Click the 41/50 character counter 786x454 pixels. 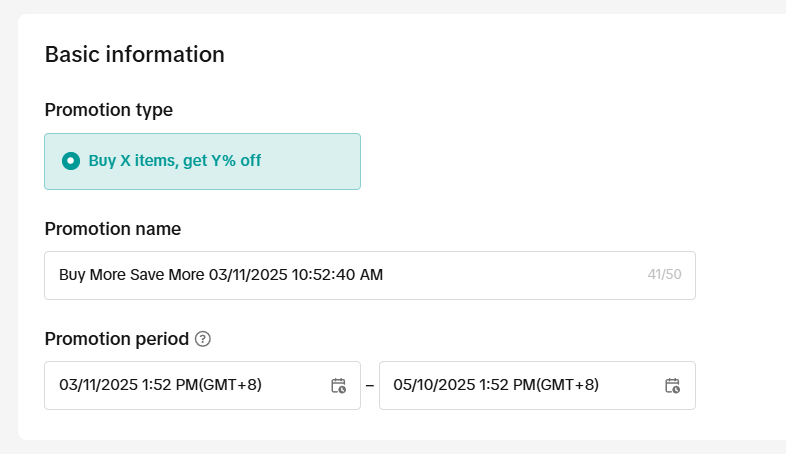(664, 275)
